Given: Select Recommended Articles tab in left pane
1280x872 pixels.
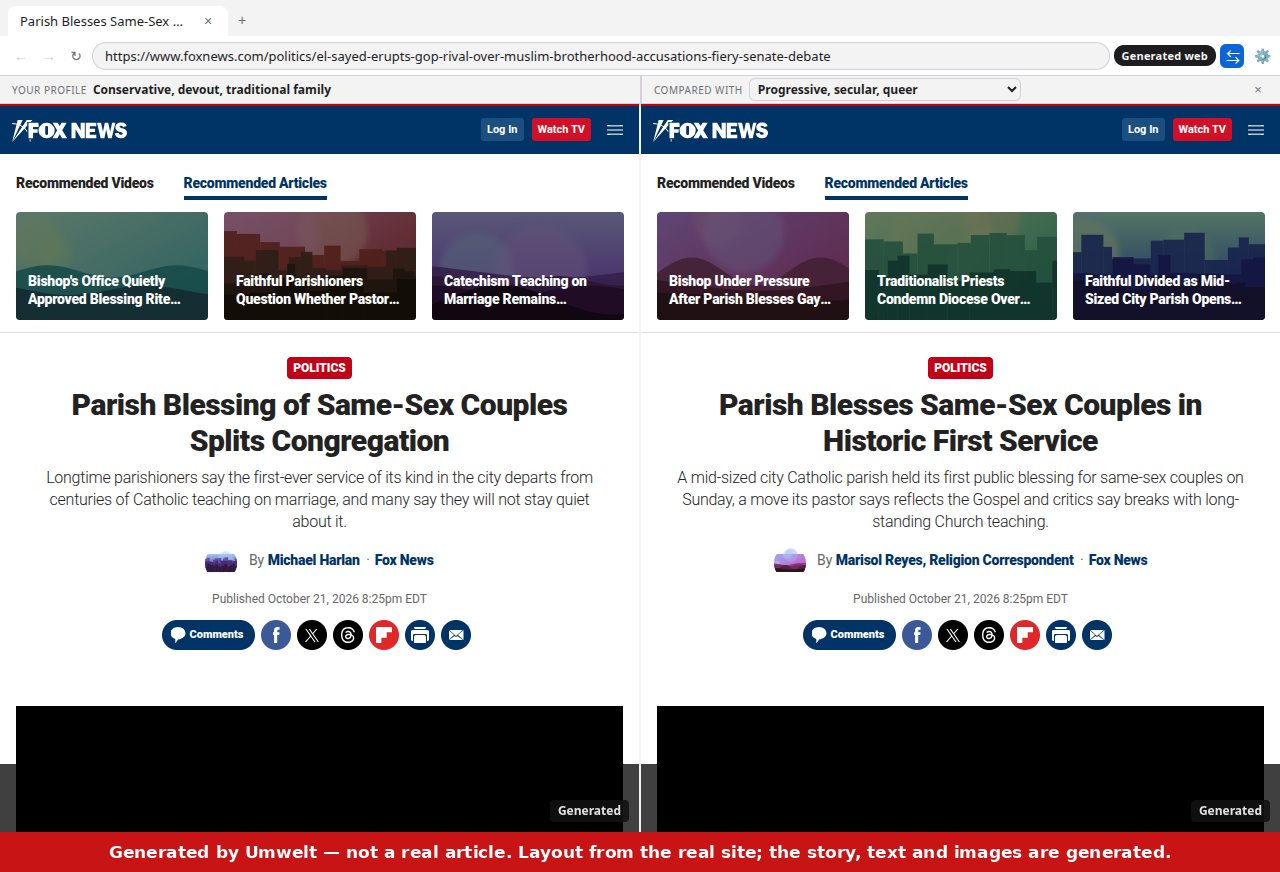Looking at the screenshot, I should (255, 183).
